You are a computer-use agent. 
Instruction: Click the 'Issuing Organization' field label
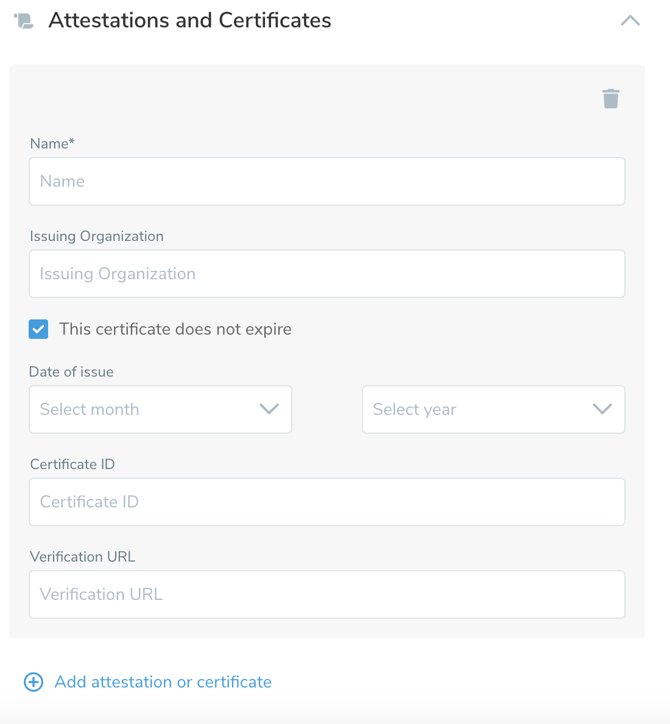pyautogui.click(x=96, y=236)
